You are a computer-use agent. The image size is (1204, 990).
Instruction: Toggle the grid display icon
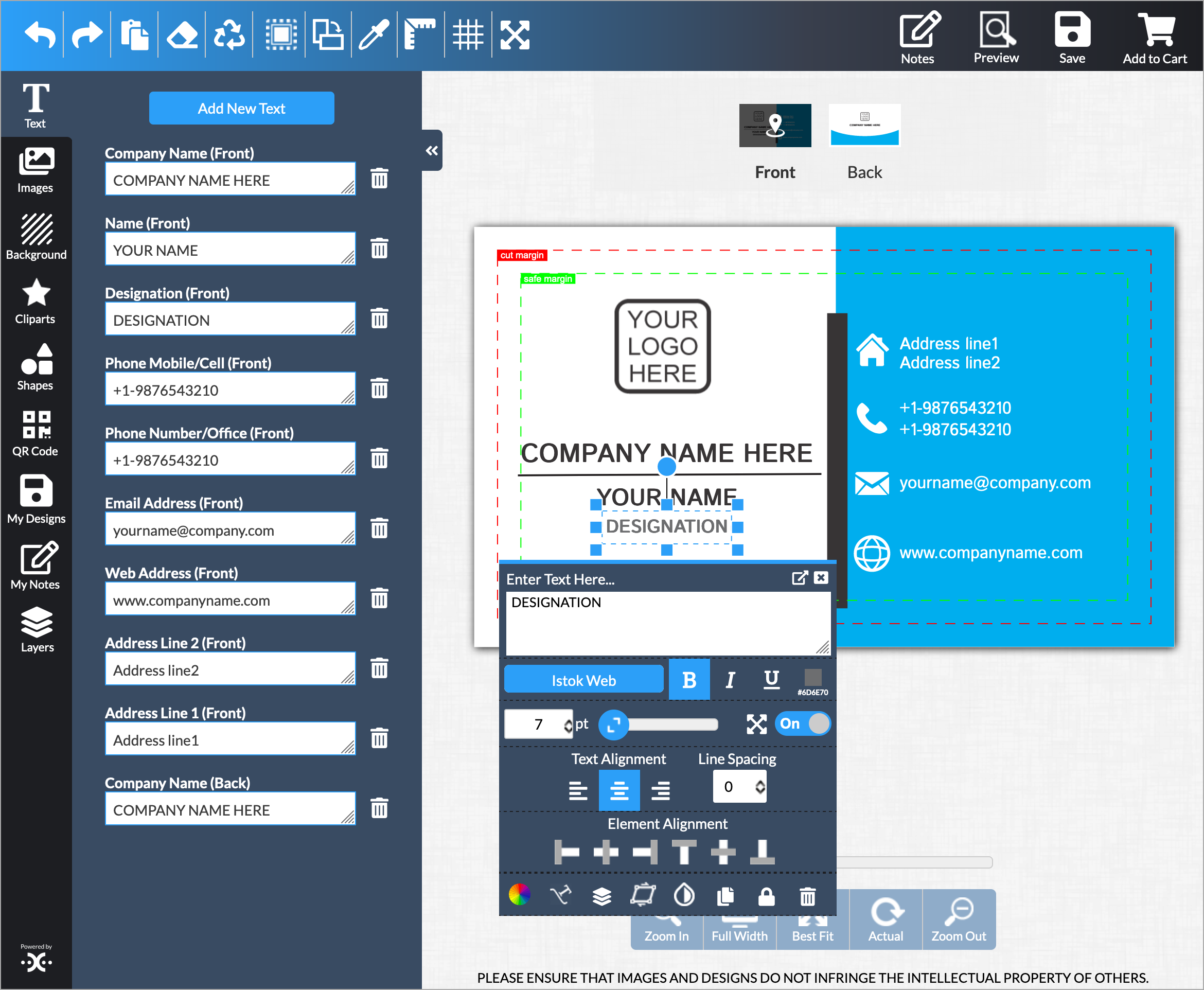pos(468,34)
